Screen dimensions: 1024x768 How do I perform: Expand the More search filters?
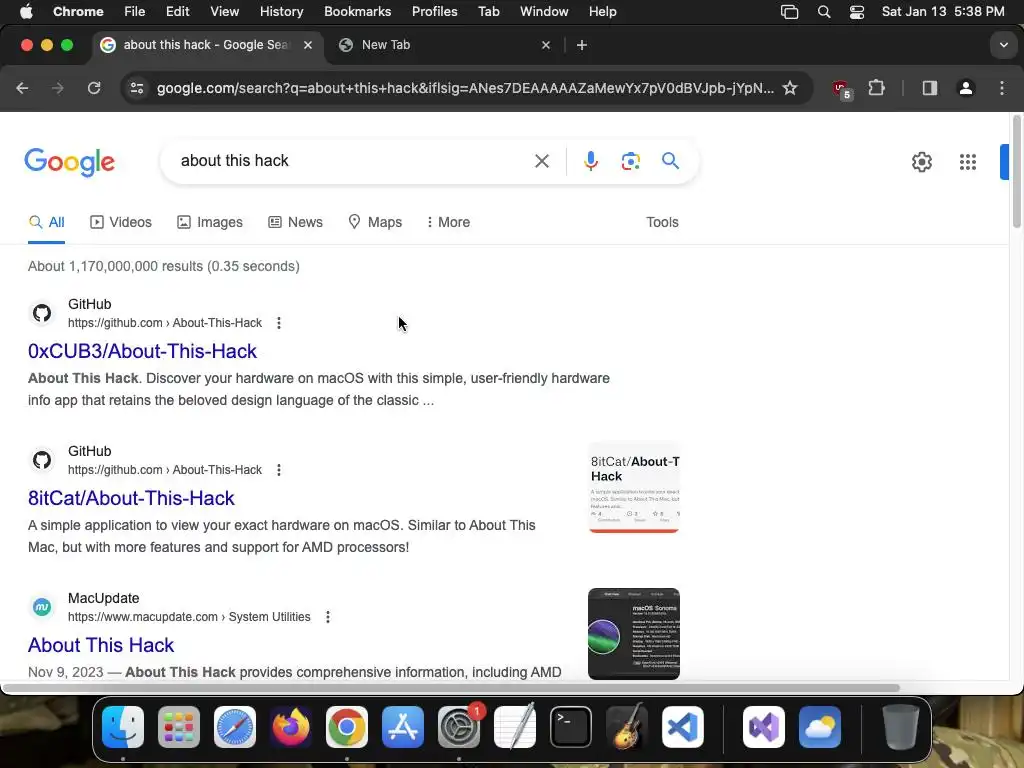[448, 222]
